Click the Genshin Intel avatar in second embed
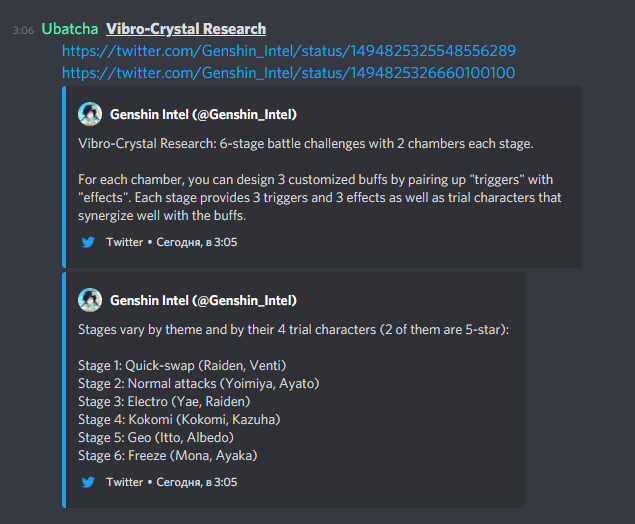635x524 pixels. [89, 300]
